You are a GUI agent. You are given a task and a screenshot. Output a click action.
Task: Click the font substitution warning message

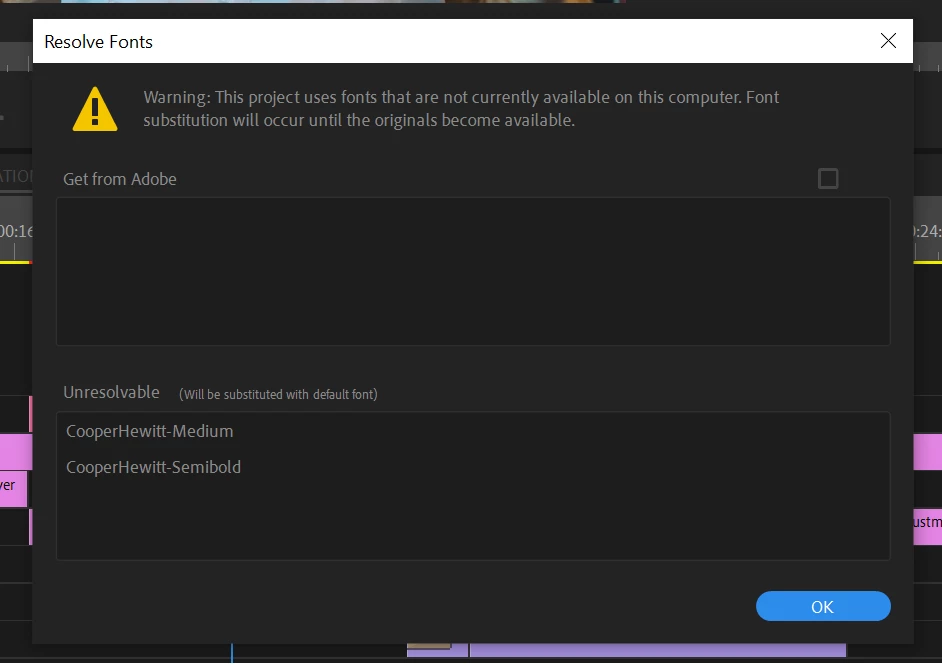[461, 109]
